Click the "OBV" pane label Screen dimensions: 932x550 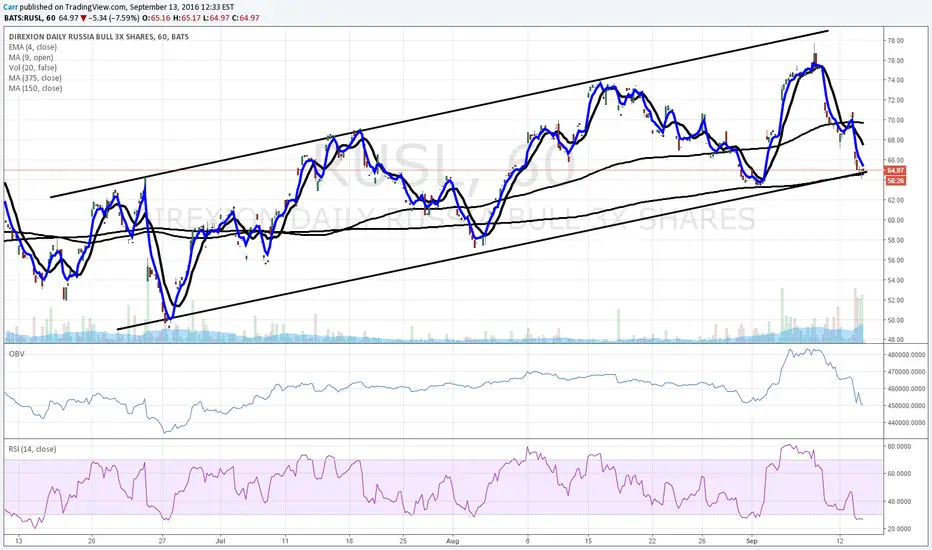[16, 354]
